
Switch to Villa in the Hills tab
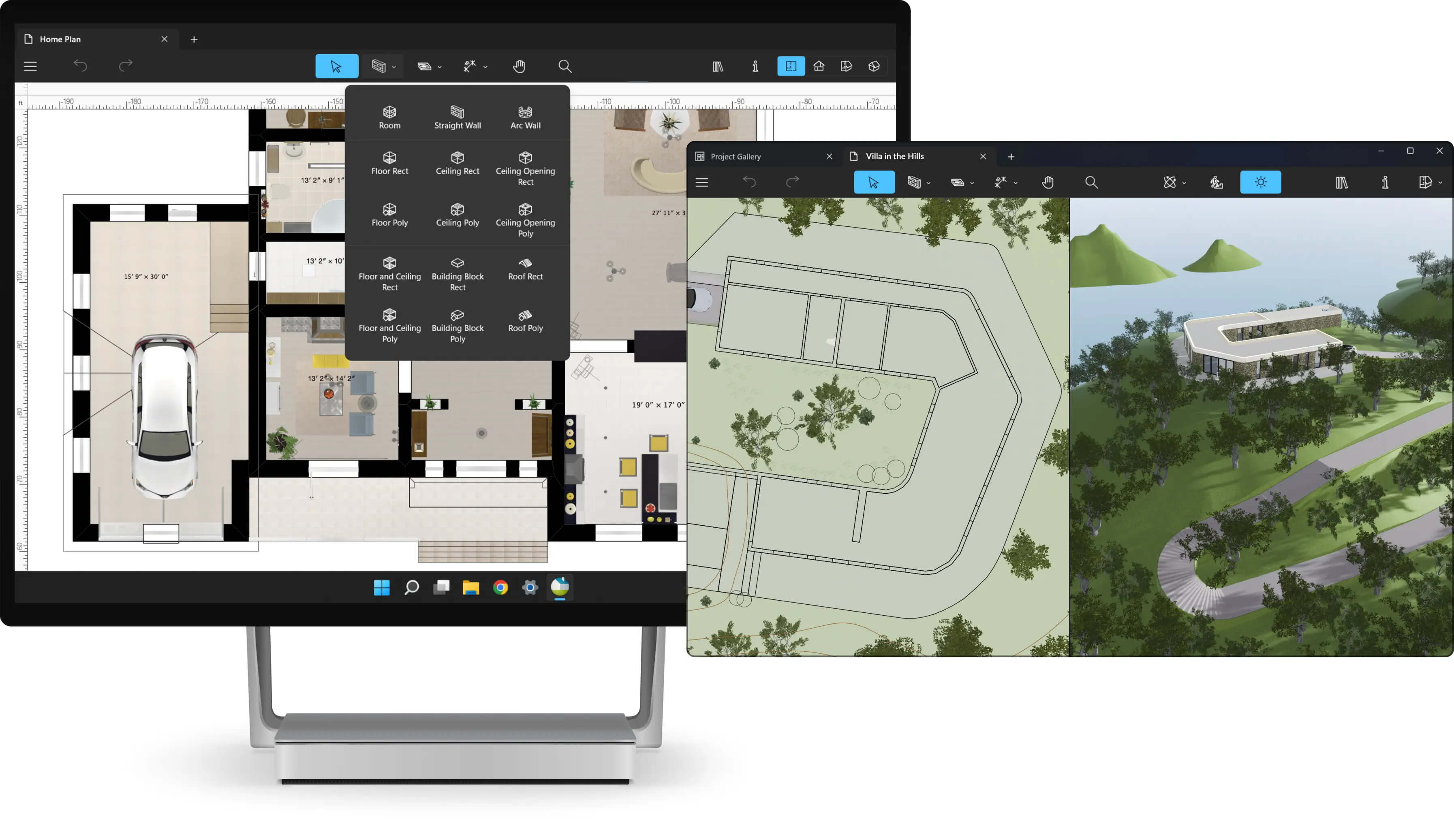(912, 156)
